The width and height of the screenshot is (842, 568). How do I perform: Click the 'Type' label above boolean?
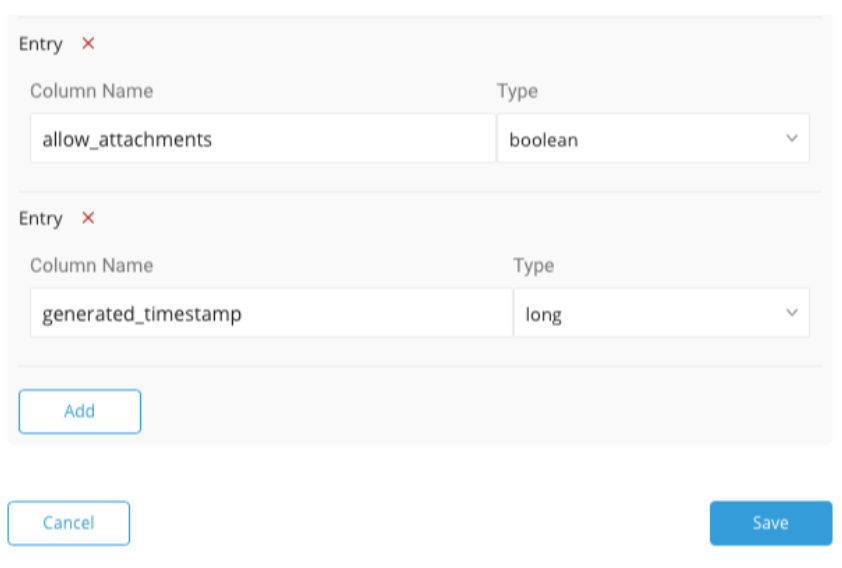pos(517,91)
